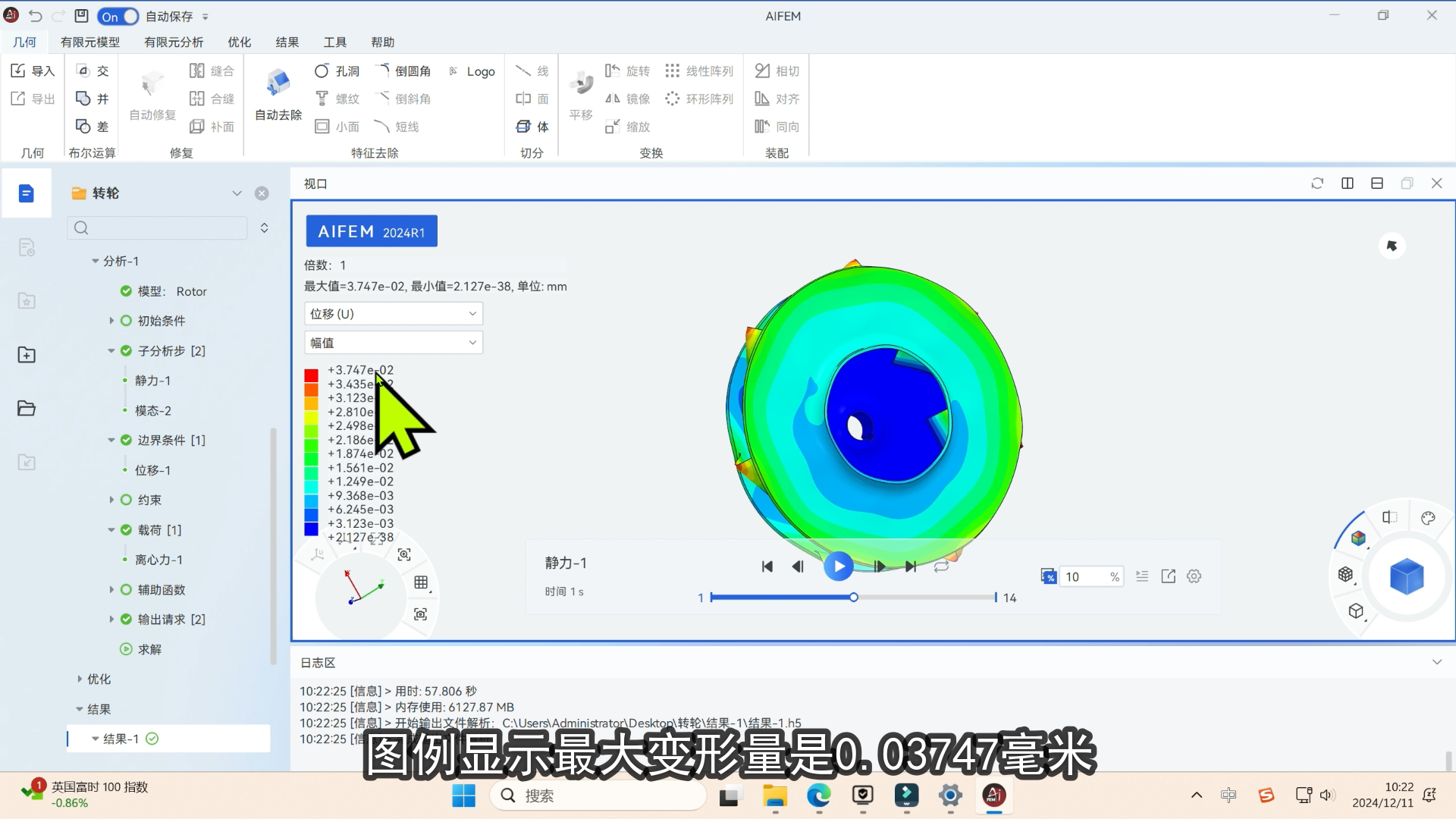The image size is (1456, 819).
Task: Open the 幅值 component dropdown
Action: [393, 343]
